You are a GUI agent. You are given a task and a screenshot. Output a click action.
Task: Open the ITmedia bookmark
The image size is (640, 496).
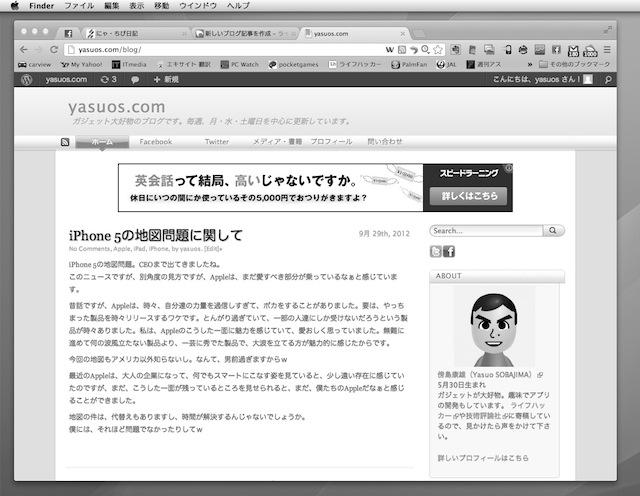click(x=129, y=65)
